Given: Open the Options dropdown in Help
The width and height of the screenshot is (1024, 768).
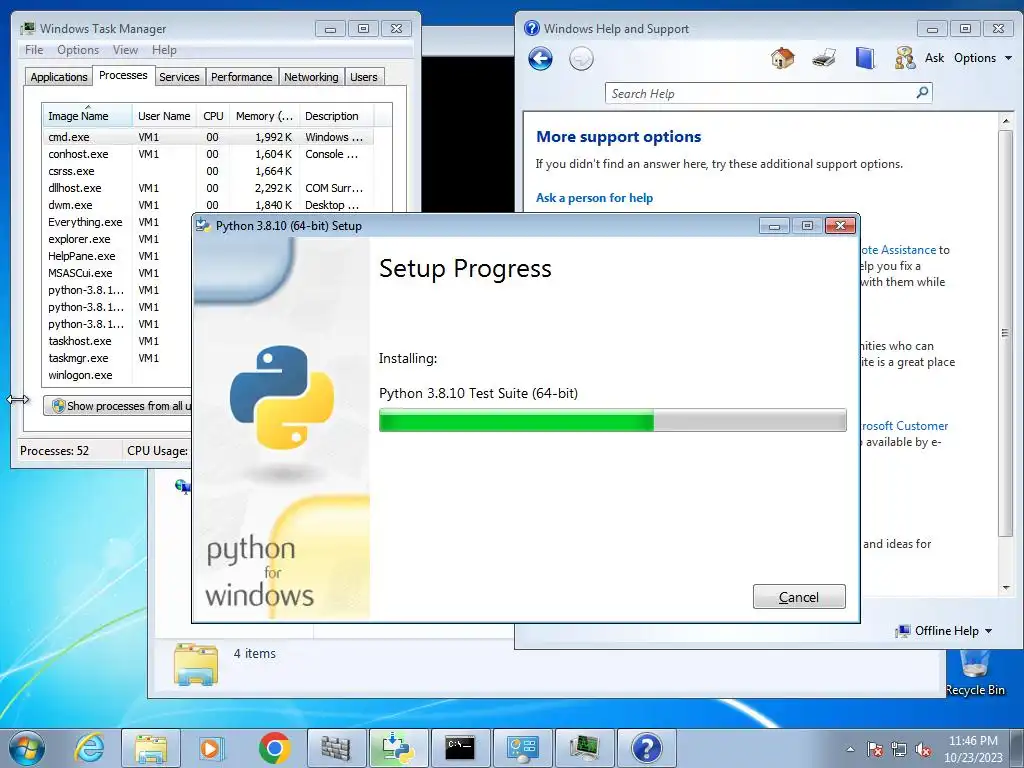Looking at the screenshot, I should 983,57.
